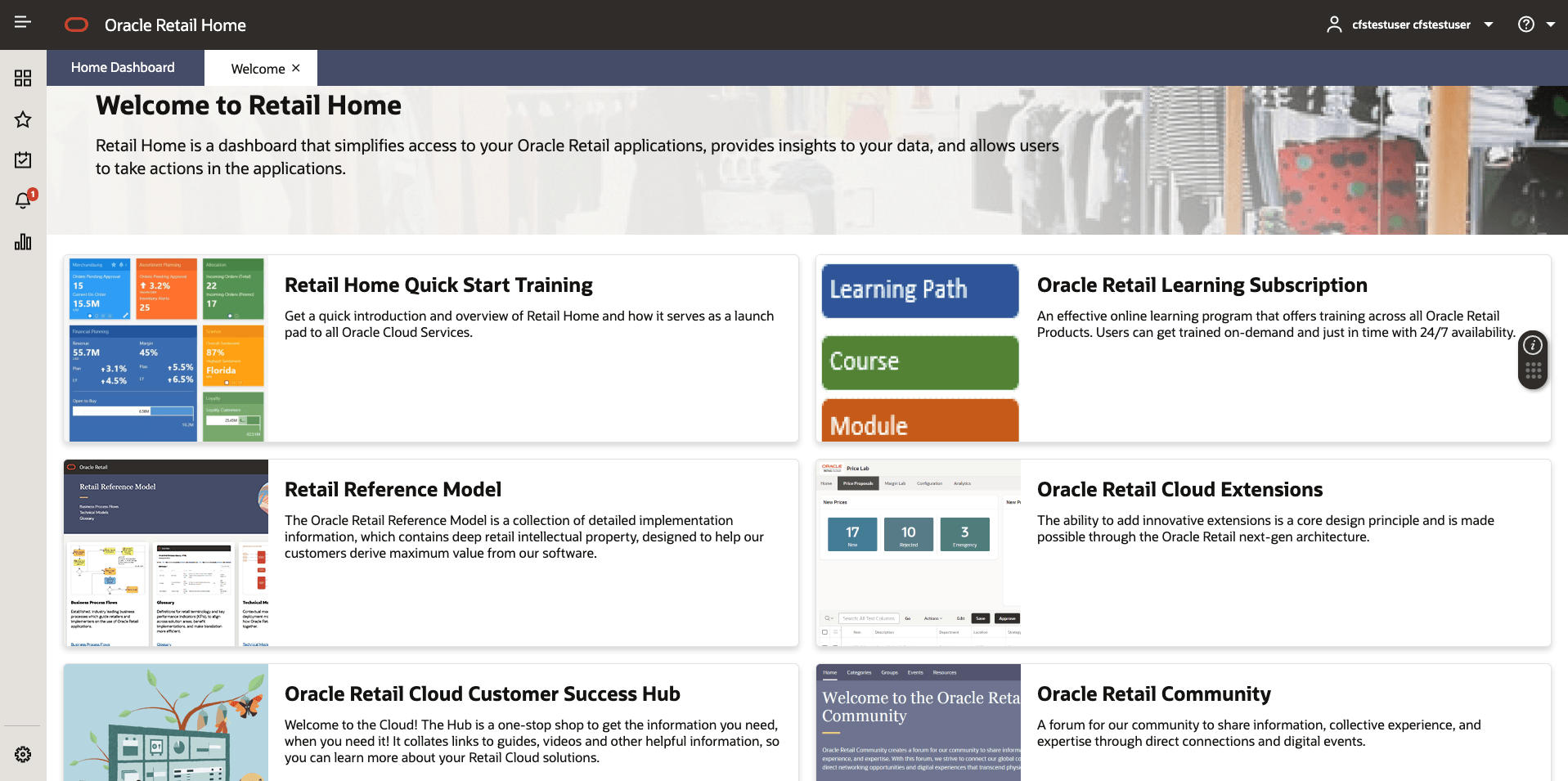Click the Retail Reference Model description text
The height and width of the screenshot is (781, 1568).
click(524, 536)
